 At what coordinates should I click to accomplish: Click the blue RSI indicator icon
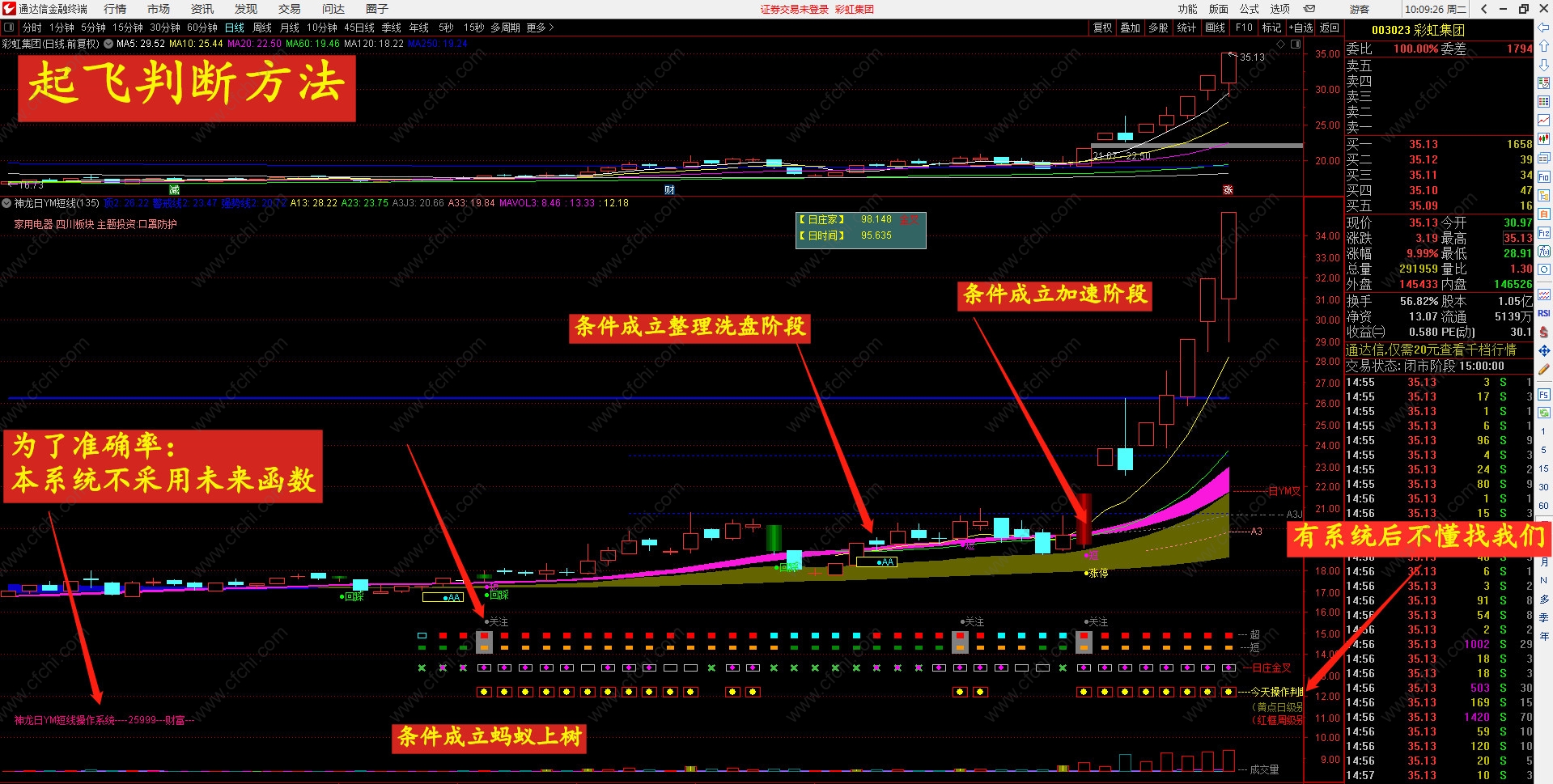1544,313
